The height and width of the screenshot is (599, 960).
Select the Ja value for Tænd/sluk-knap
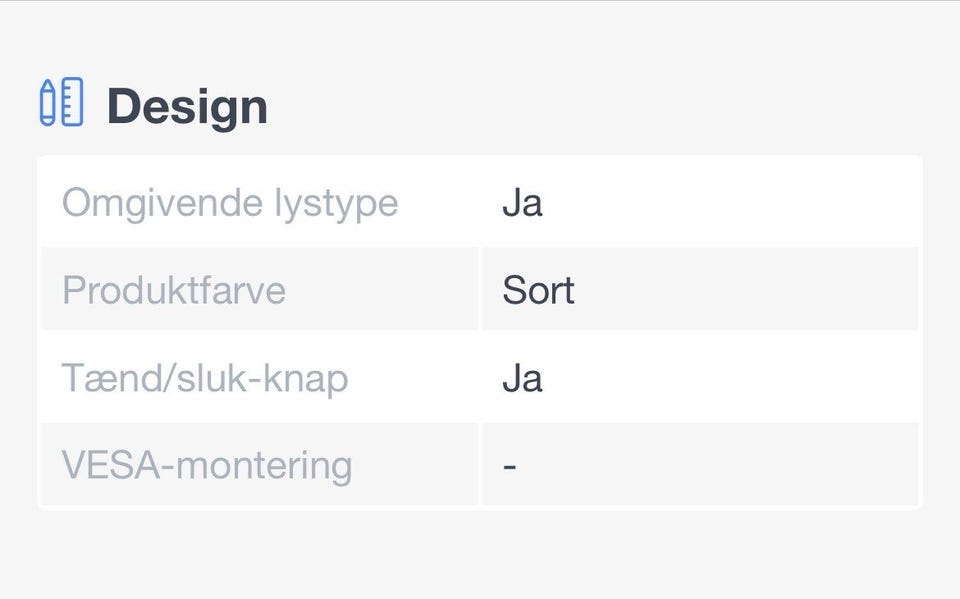(x=522, y=378)
